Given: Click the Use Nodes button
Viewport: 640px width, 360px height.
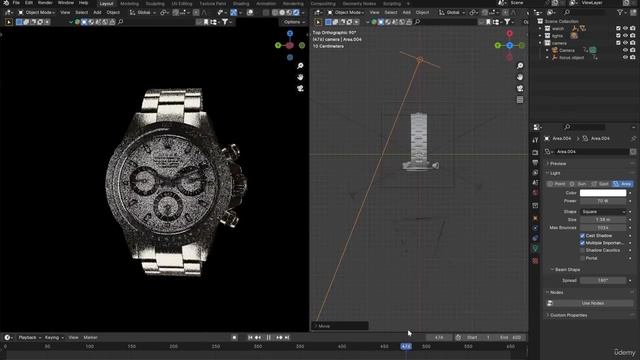Looking at the screenshot, I should (x=593, y=303).
